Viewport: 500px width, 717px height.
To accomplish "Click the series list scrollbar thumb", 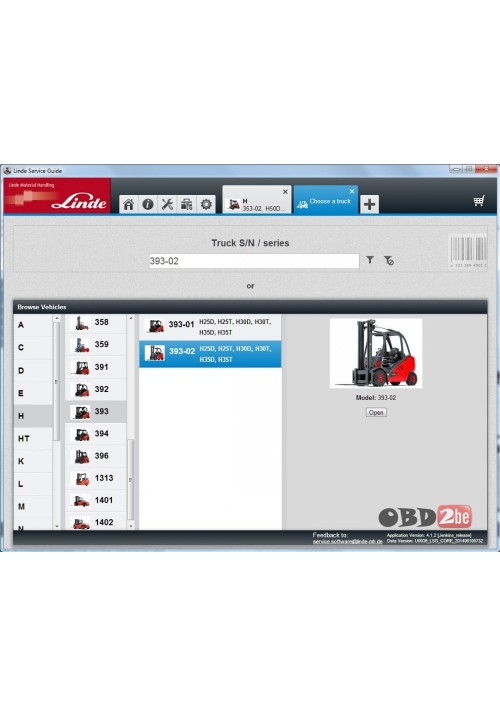I will point(130,479).
